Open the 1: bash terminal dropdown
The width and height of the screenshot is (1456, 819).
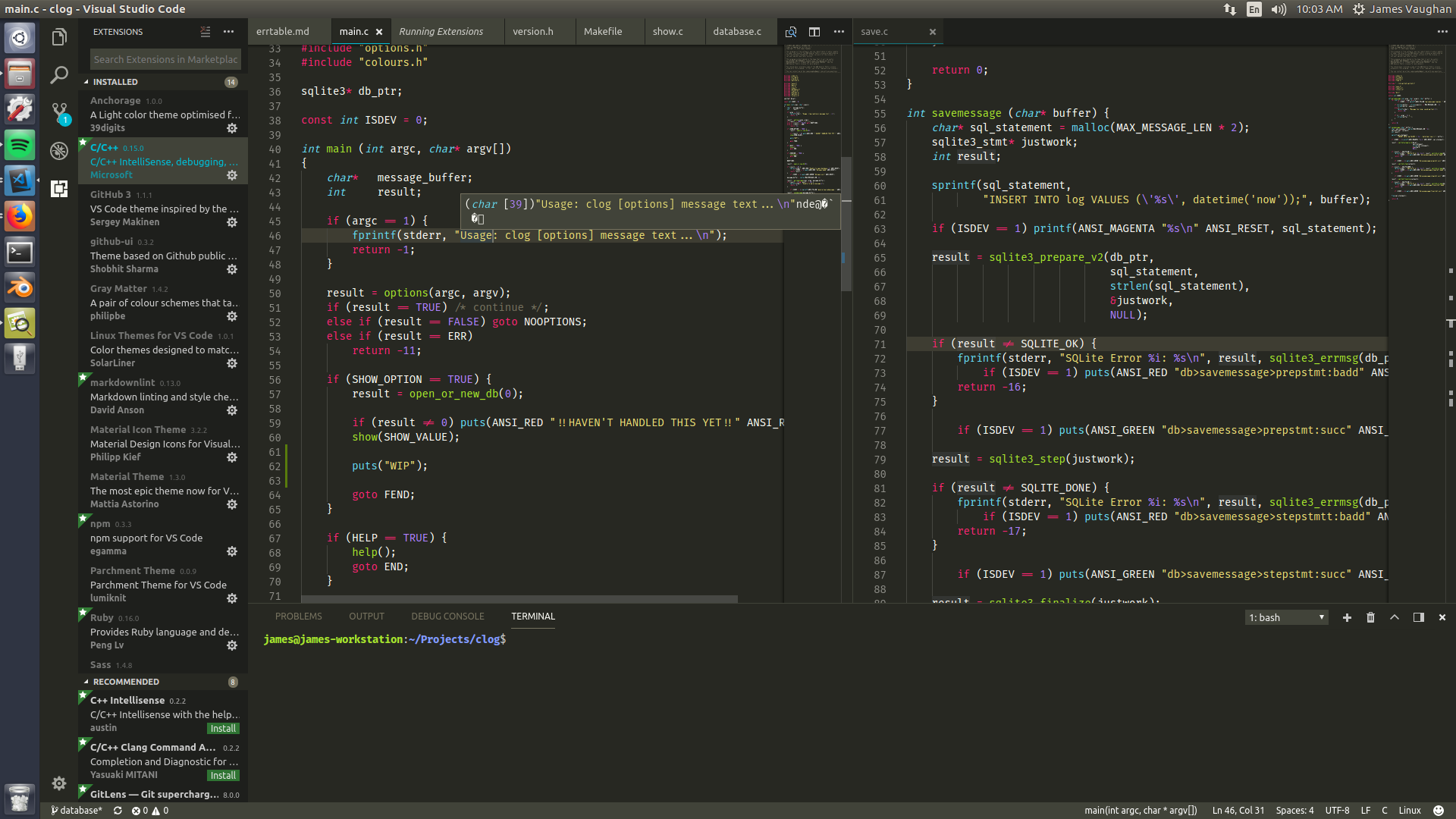[1286, 617]
